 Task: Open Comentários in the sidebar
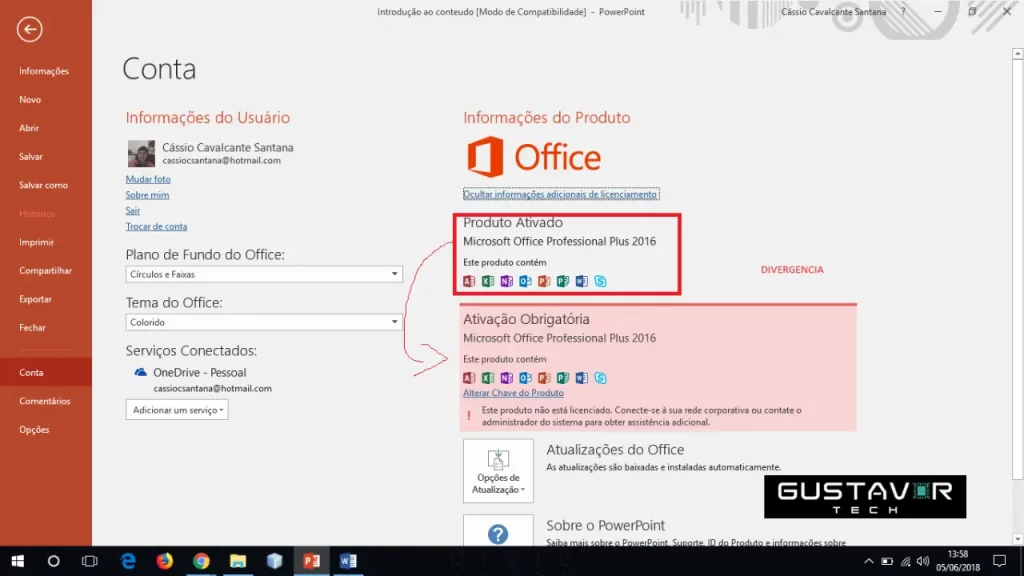[x=44, y=401]
